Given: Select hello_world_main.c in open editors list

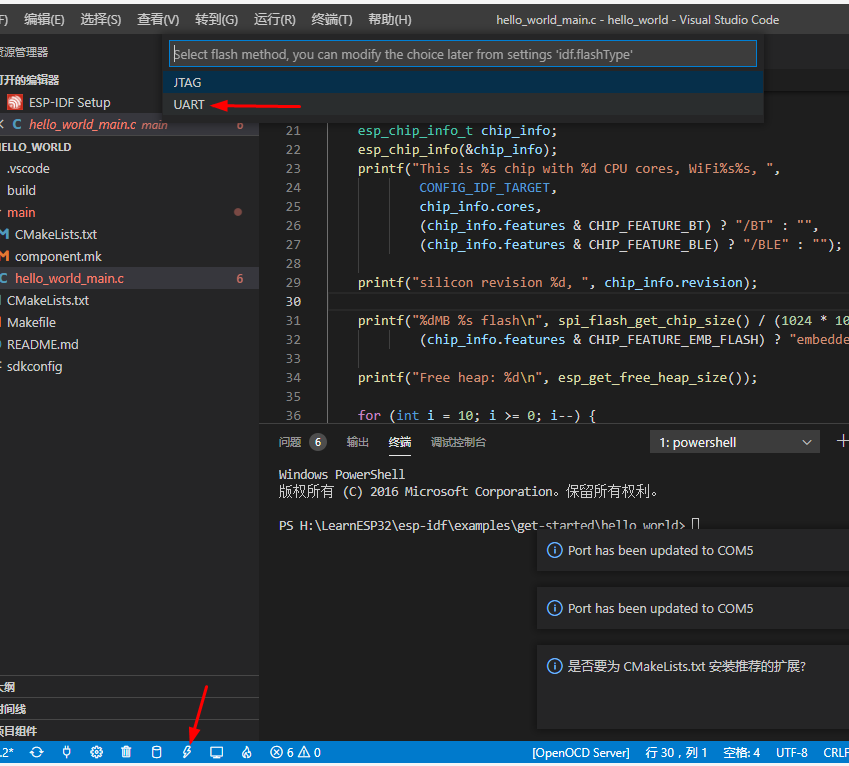Looking at the screenshot, I should click(x=129, y=125).
